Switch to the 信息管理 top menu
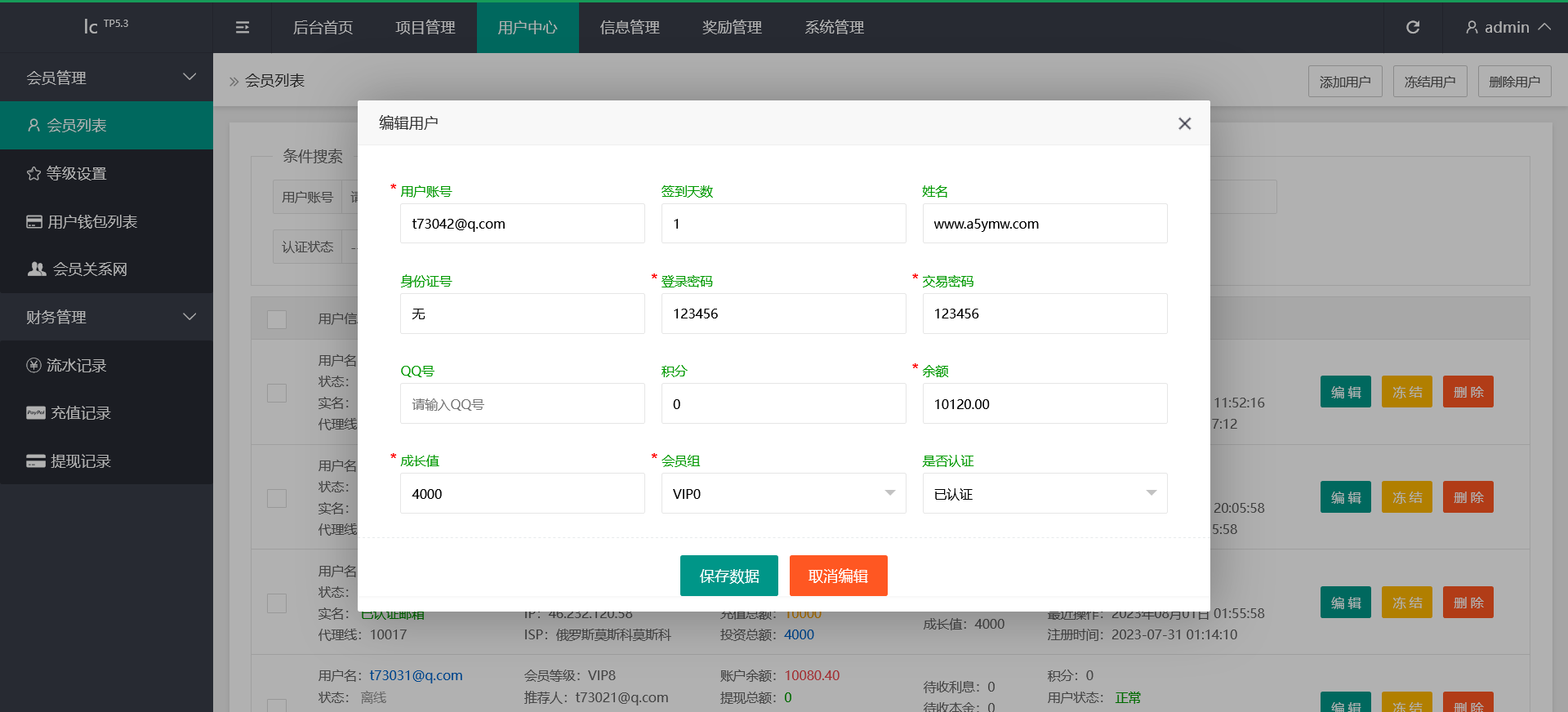Viewport: 1568px width, 712px height. tap(630, 28)
